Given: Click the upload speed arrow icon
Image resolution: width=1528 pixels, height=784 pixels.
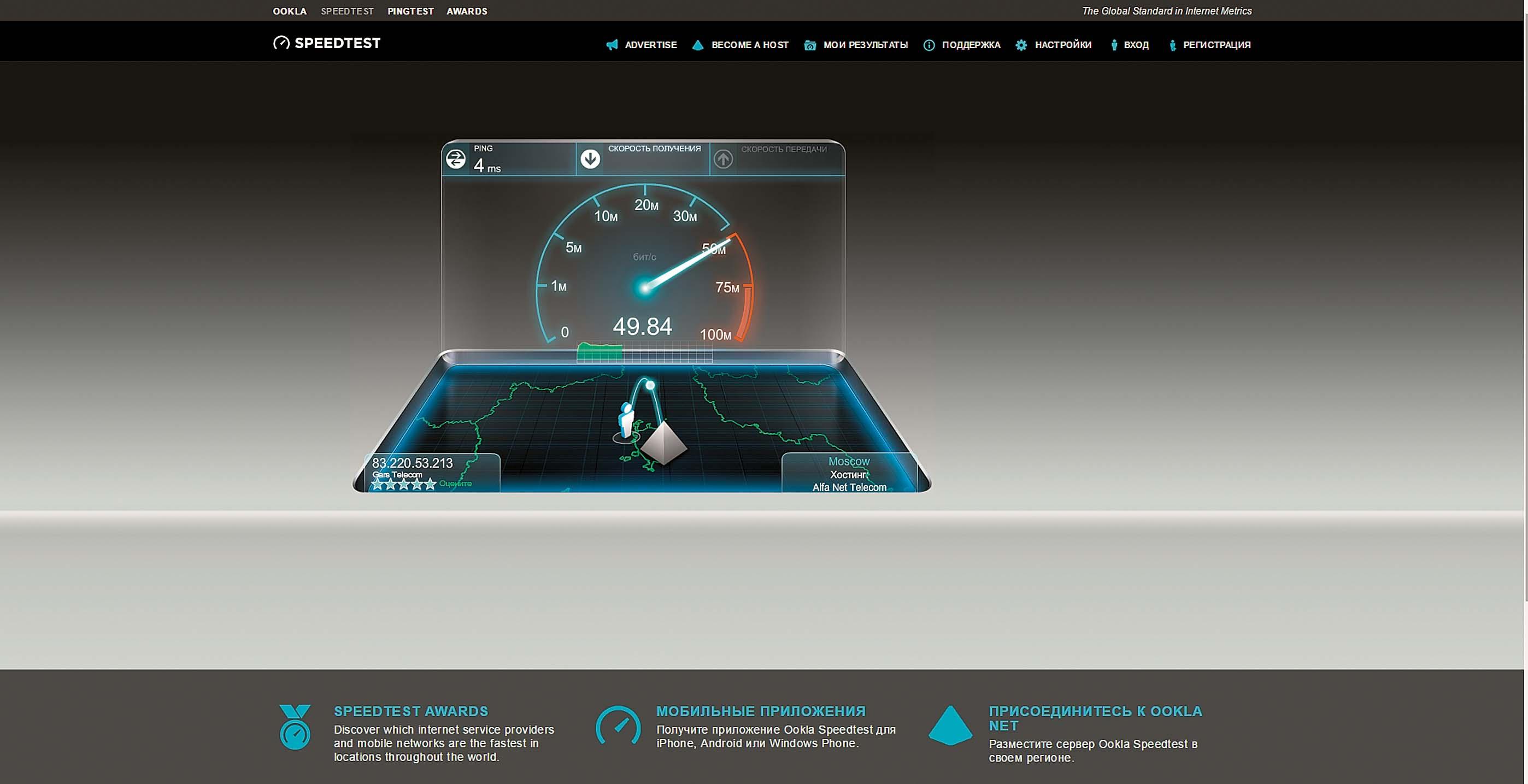Looking at the screenshot, I should [x=723, y=159].
